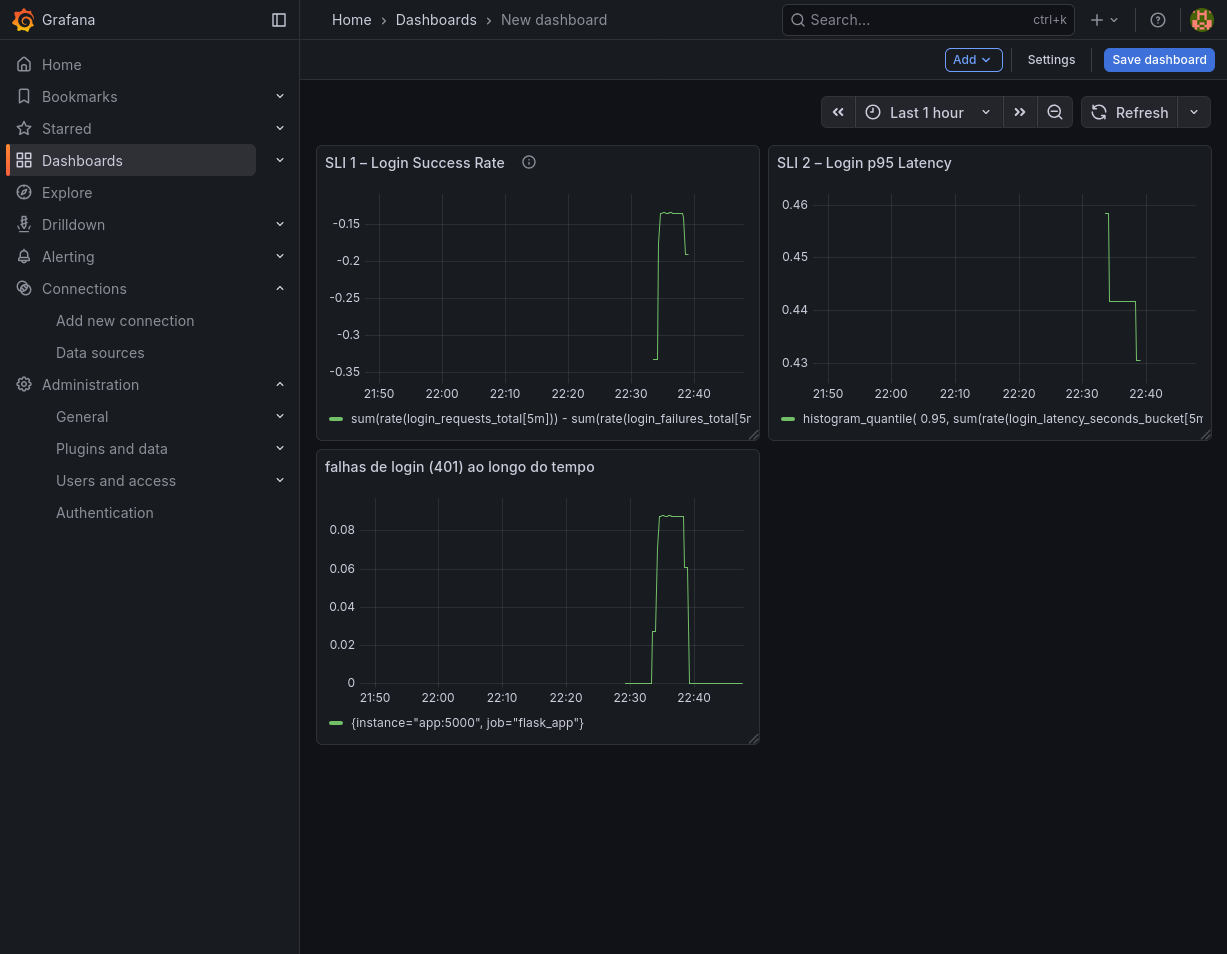Collapse the Connections section chevron
Screen dimensions: 1227x954
(280, 289)
